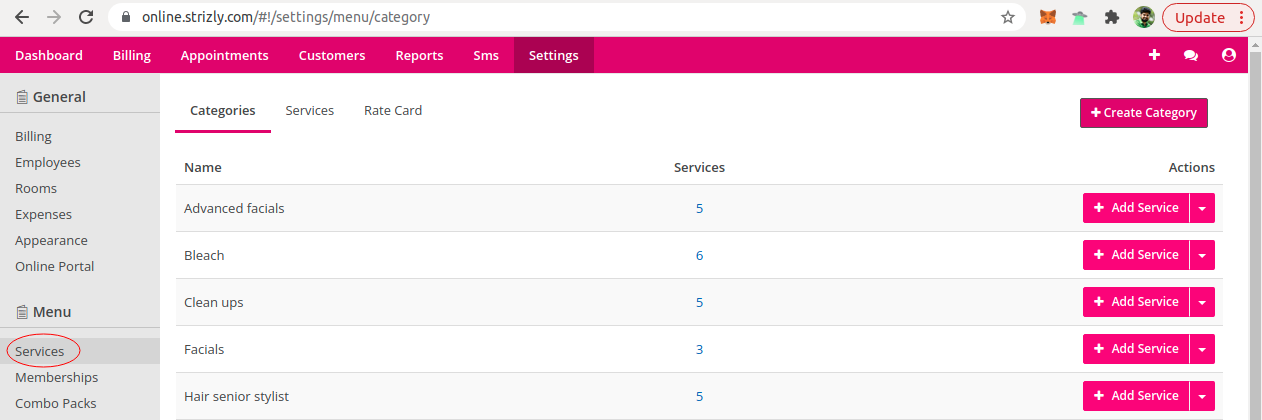Open the browser extensions puzzle icon

pyautogui.click(x=1111, y=17)
